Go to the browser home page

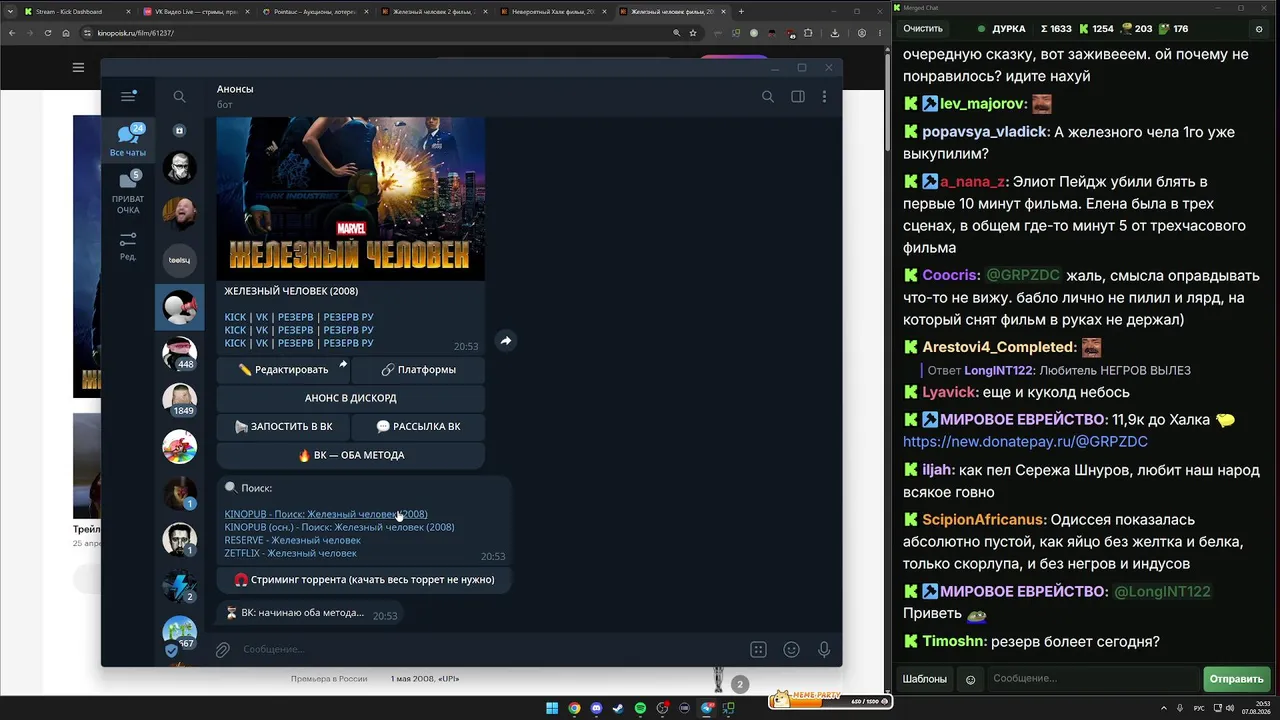pyautogui.click(x=66, y=33)
